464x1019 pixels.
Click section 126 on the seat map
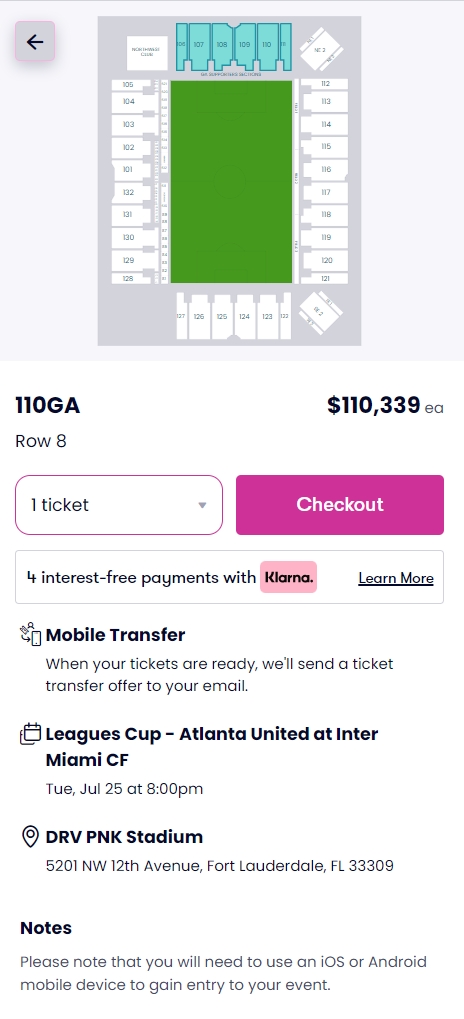tap(199, 316)
